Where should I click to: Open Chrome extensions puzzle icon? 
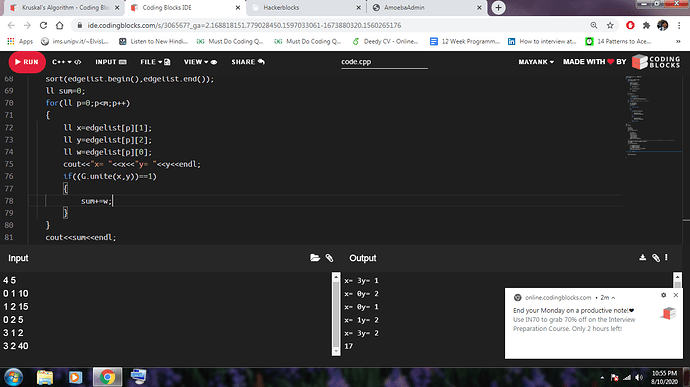[646, 26]
